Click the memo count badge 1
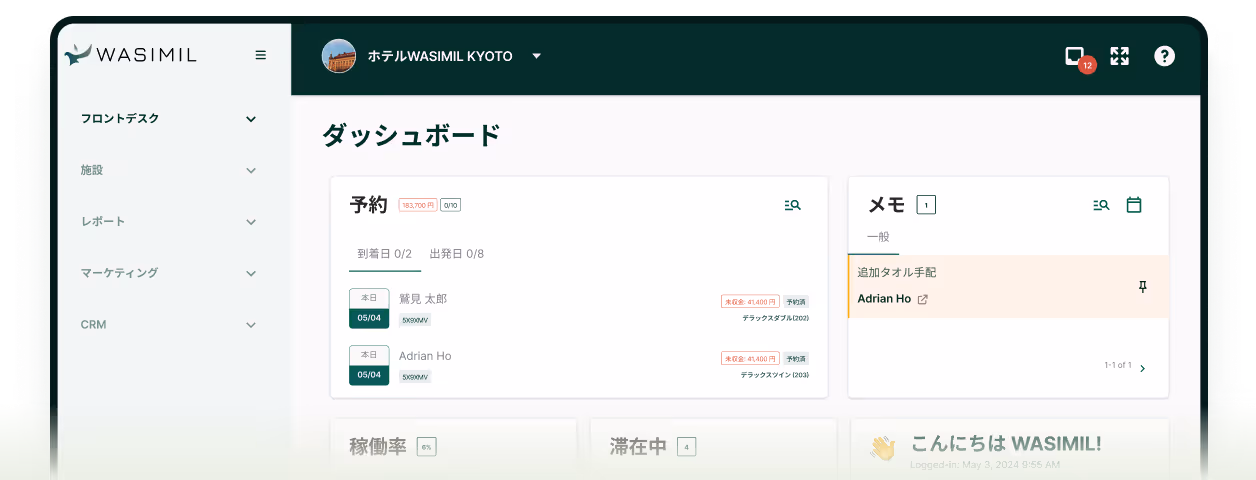The width and height of the screenshot is (1256, 480). (x=926, y=205)
